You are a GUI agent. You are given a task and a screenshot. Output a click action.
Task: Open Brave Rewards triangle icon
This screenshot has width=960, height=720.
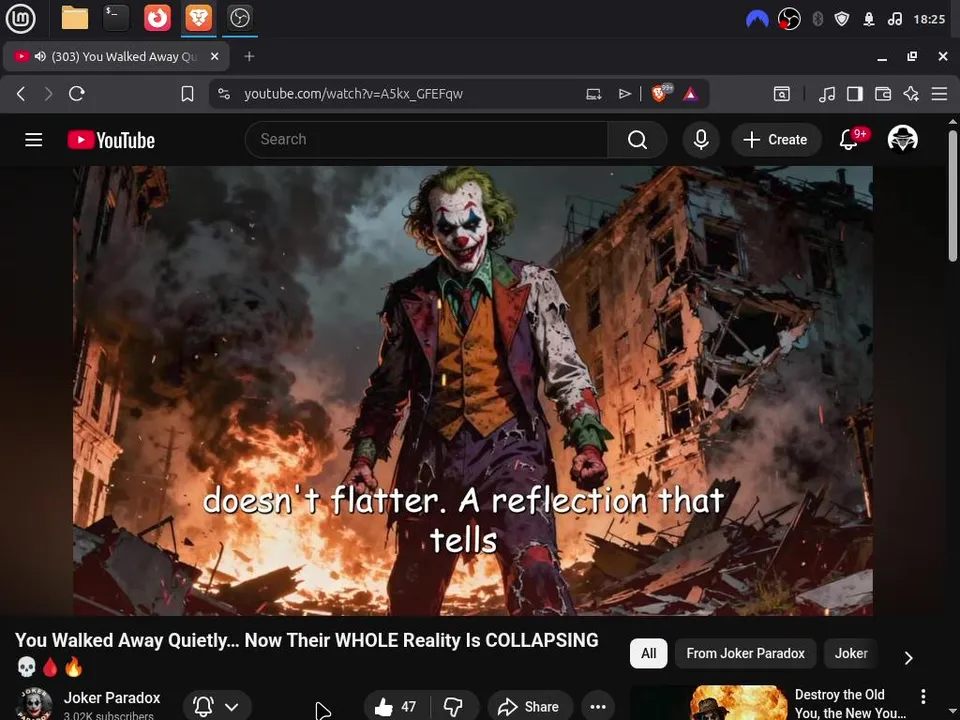coord(691,94)
